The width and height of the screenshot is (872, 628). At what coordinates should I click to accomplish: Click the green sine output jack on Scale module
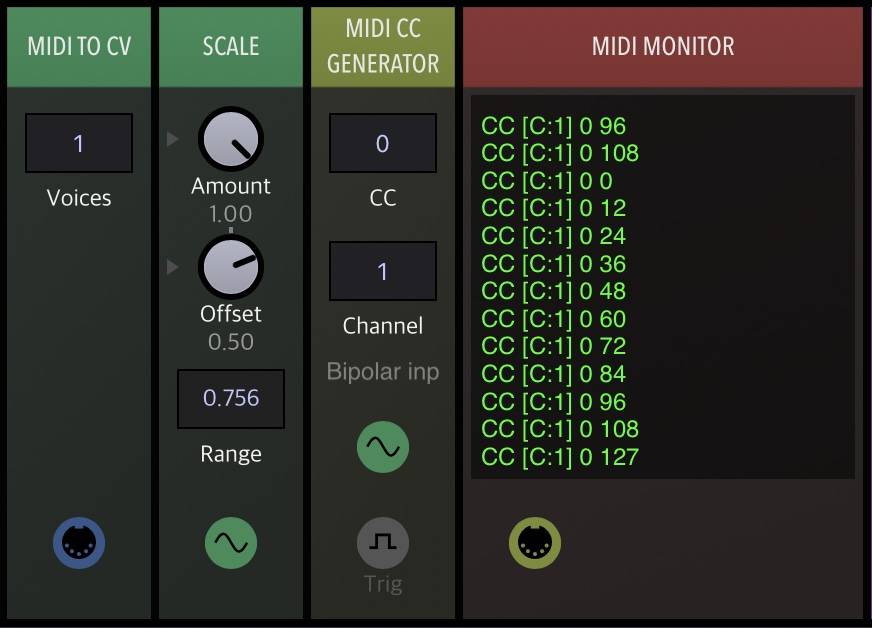pyautogui.click(x=231, y=542)
